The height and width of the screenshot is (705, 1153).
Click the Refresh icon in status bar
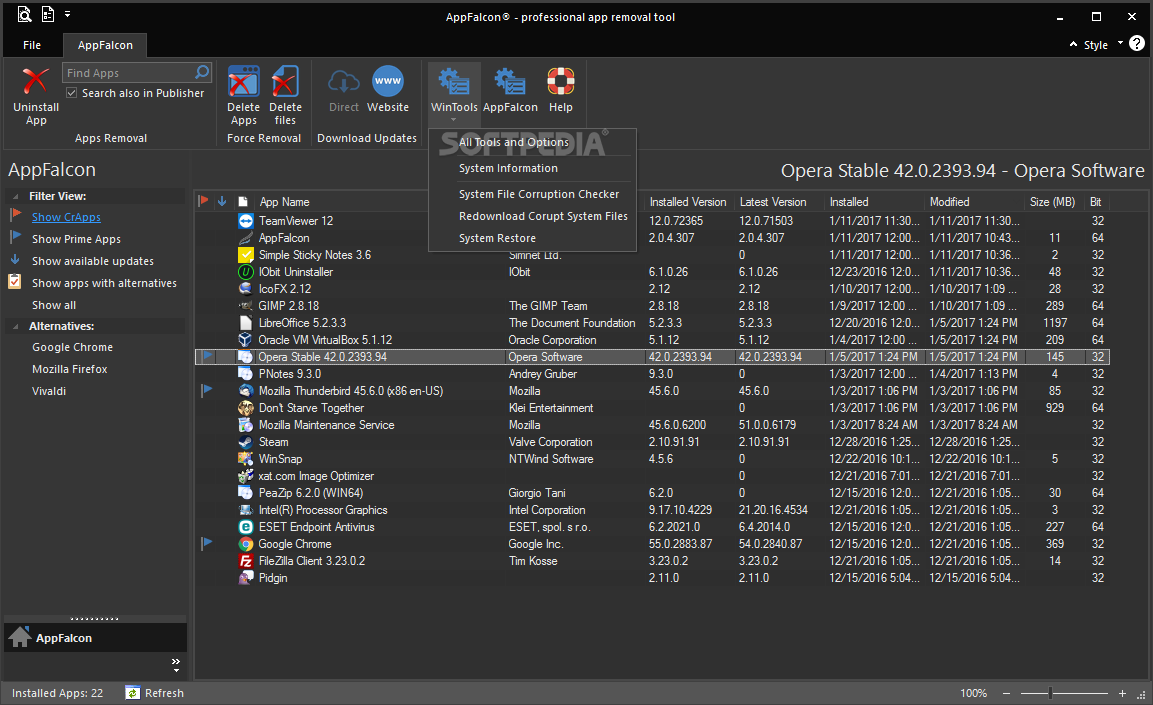click(x=132, y=693)
